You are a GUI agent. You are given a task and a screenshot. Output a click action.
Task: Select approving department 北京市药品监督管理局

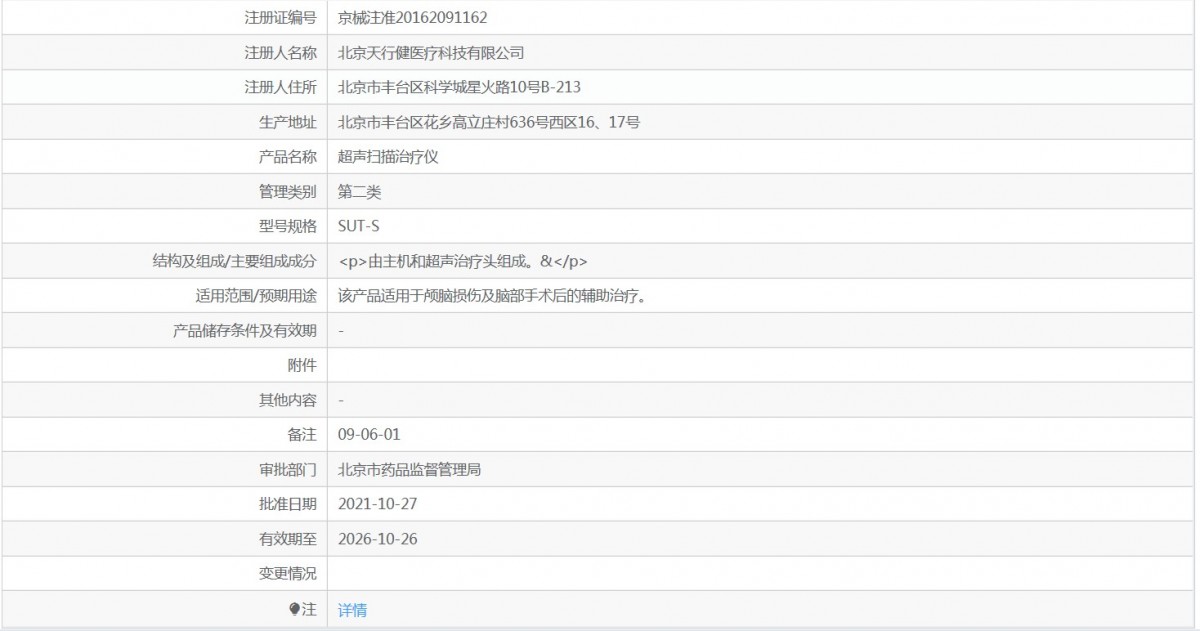pos(410,469)
